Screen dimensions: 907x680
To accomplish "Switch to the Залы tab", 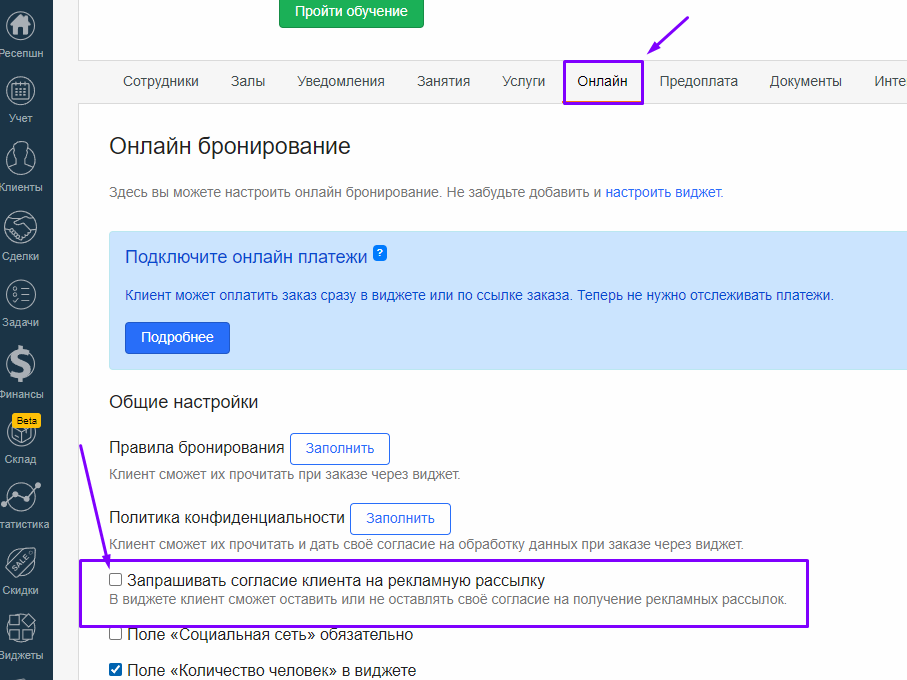I will coord(248,82).
